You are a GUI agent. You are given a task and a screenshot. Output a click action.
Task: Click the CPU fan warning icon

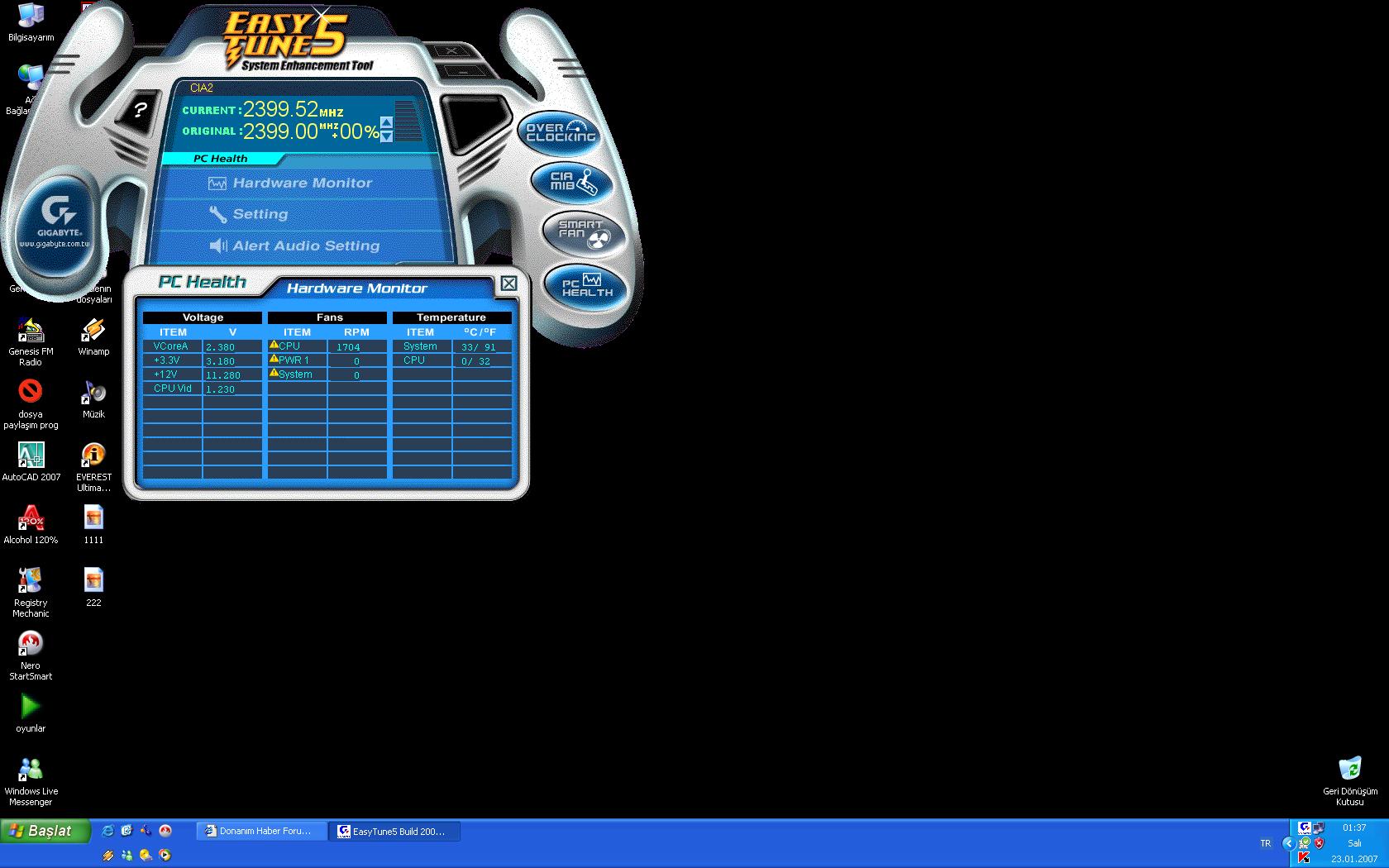pos(274,346)
